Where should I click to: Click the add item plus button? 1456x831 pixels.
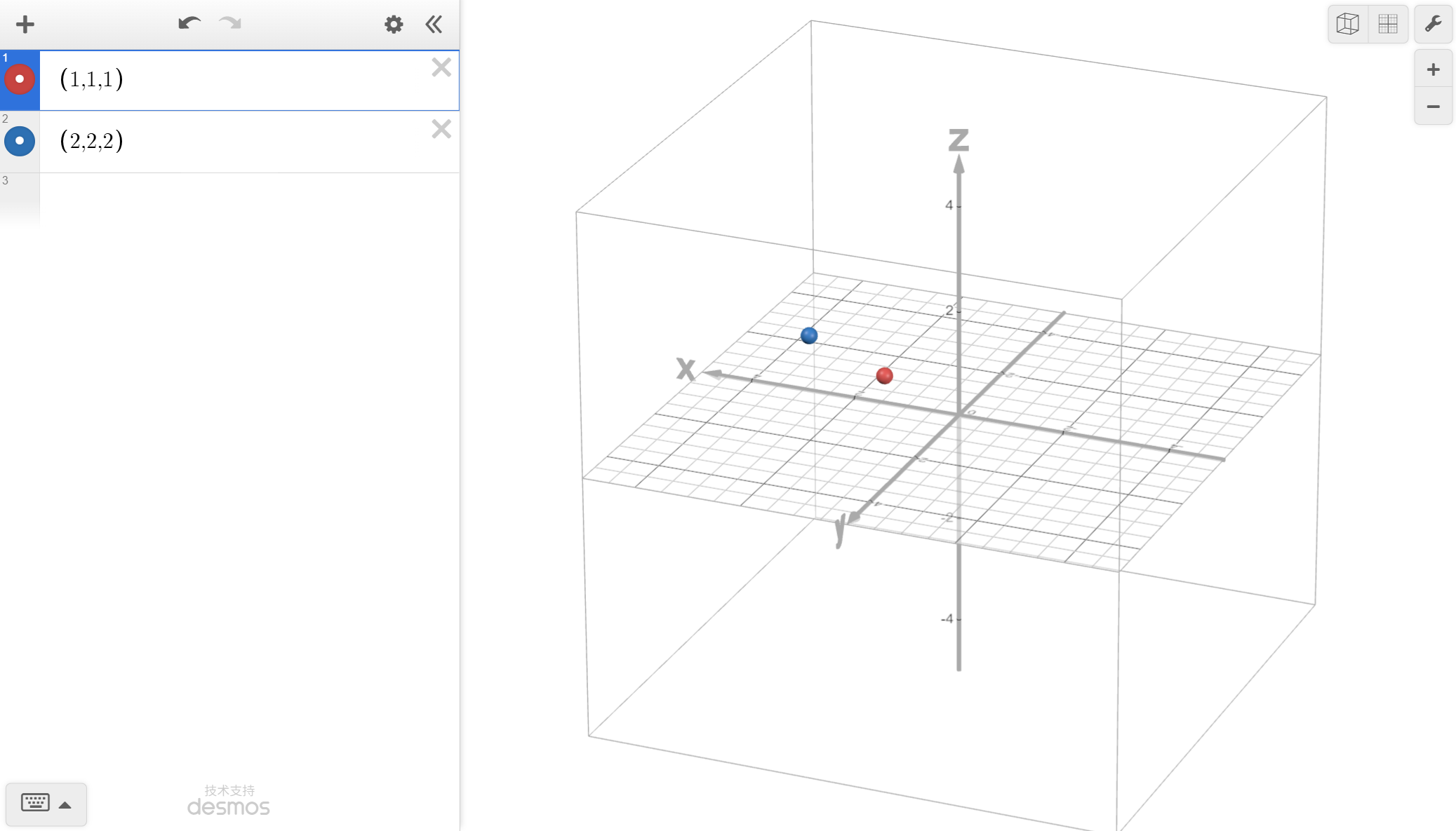[25, 25]
